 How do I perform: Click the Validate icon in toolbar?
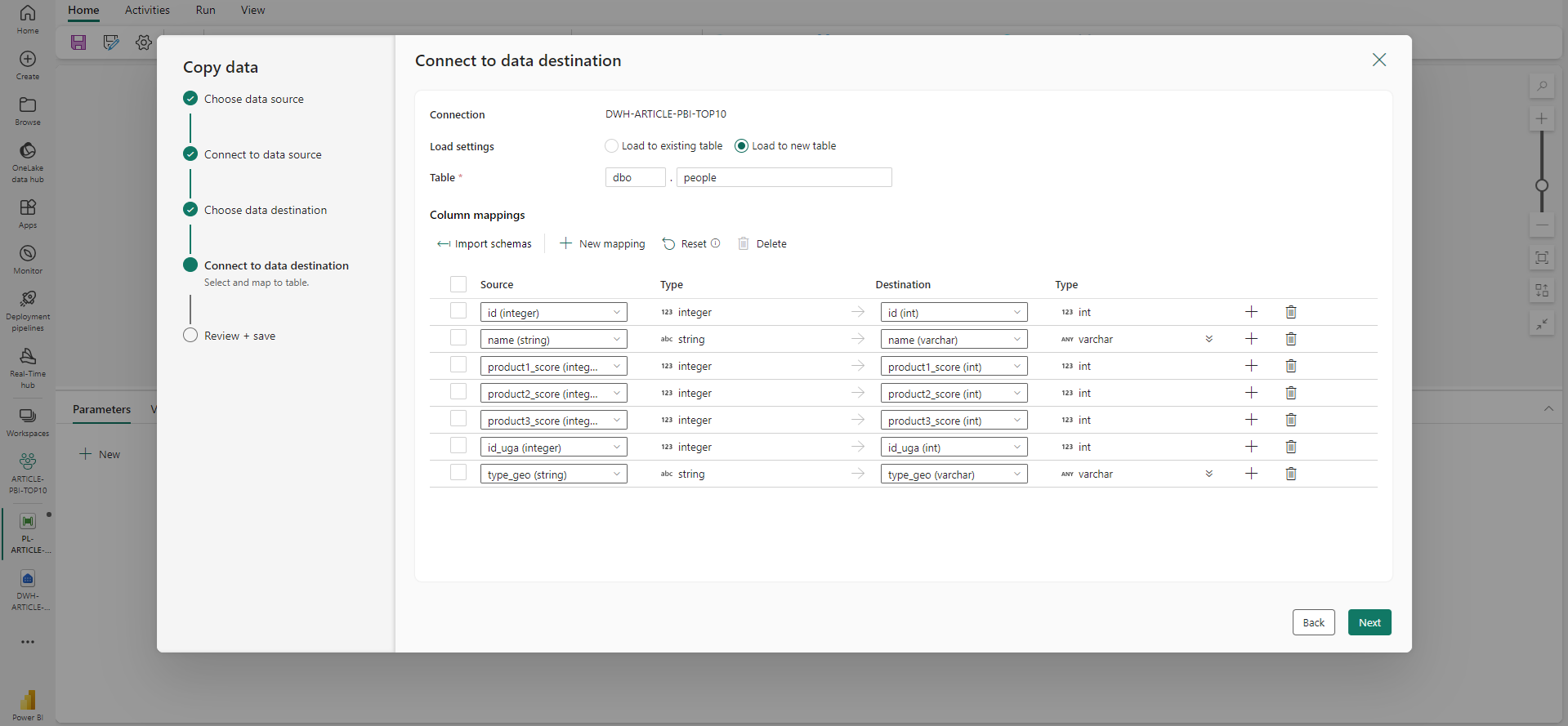coord(111,42)
